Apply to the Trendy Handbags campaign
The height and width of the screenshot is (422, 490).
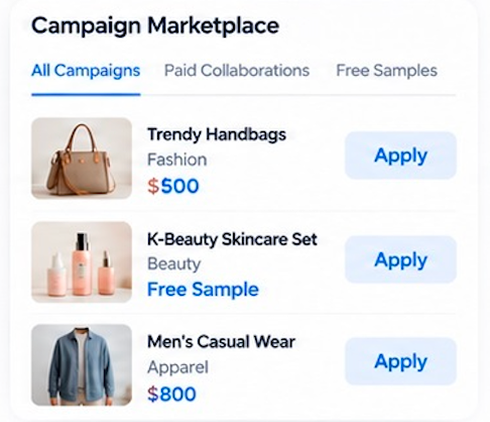point(401,155)
